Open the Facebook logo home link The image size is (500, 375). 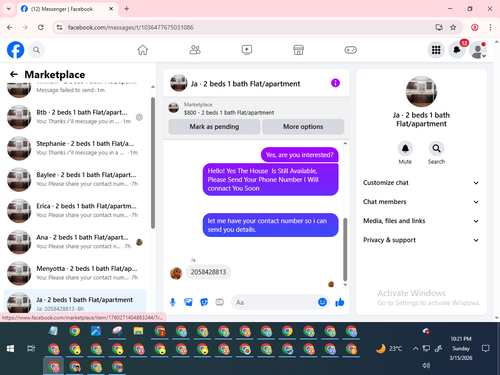point(16,50)
